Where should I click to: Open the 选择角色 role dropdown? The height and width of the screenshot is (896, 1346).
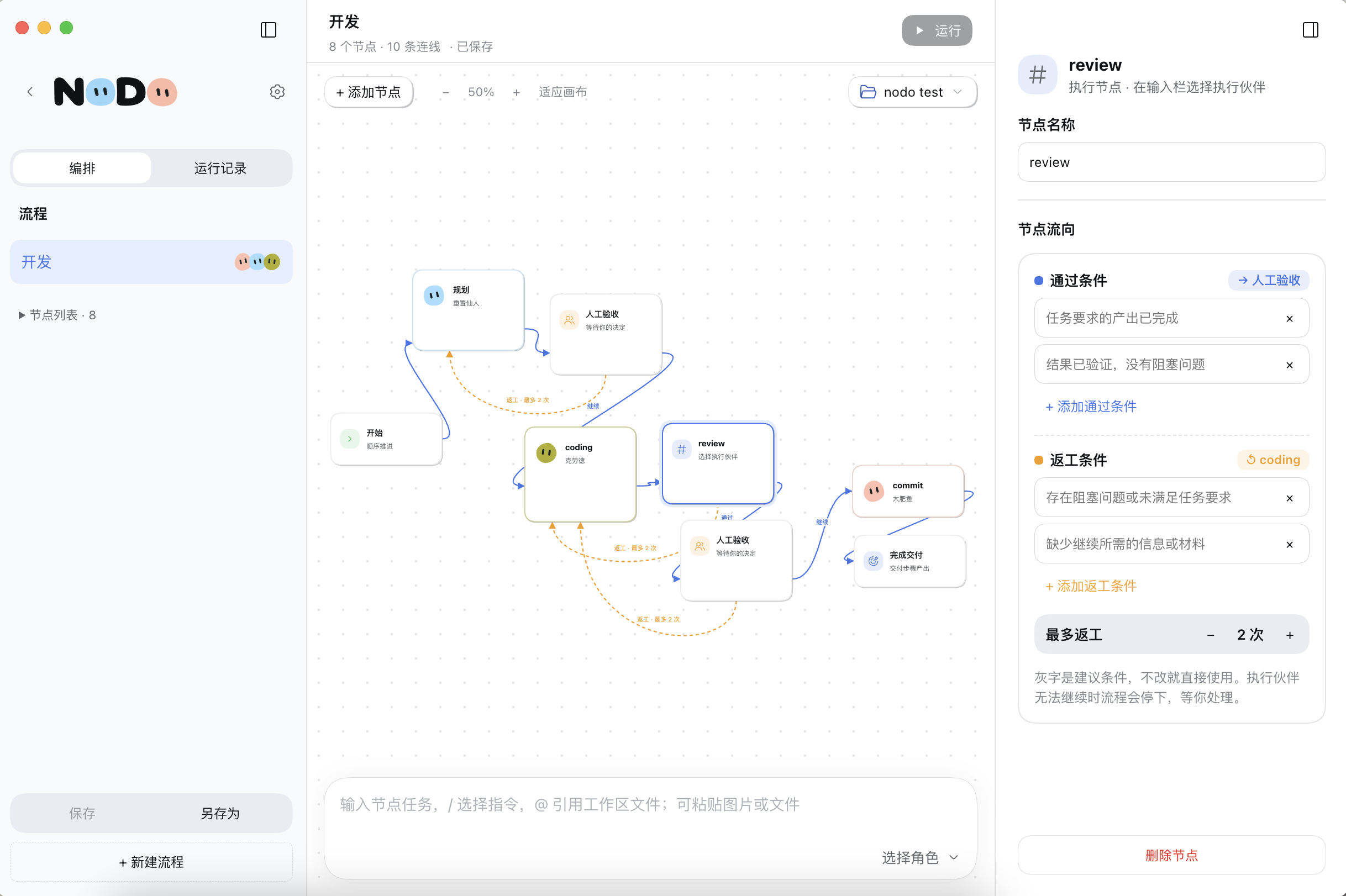919,857
